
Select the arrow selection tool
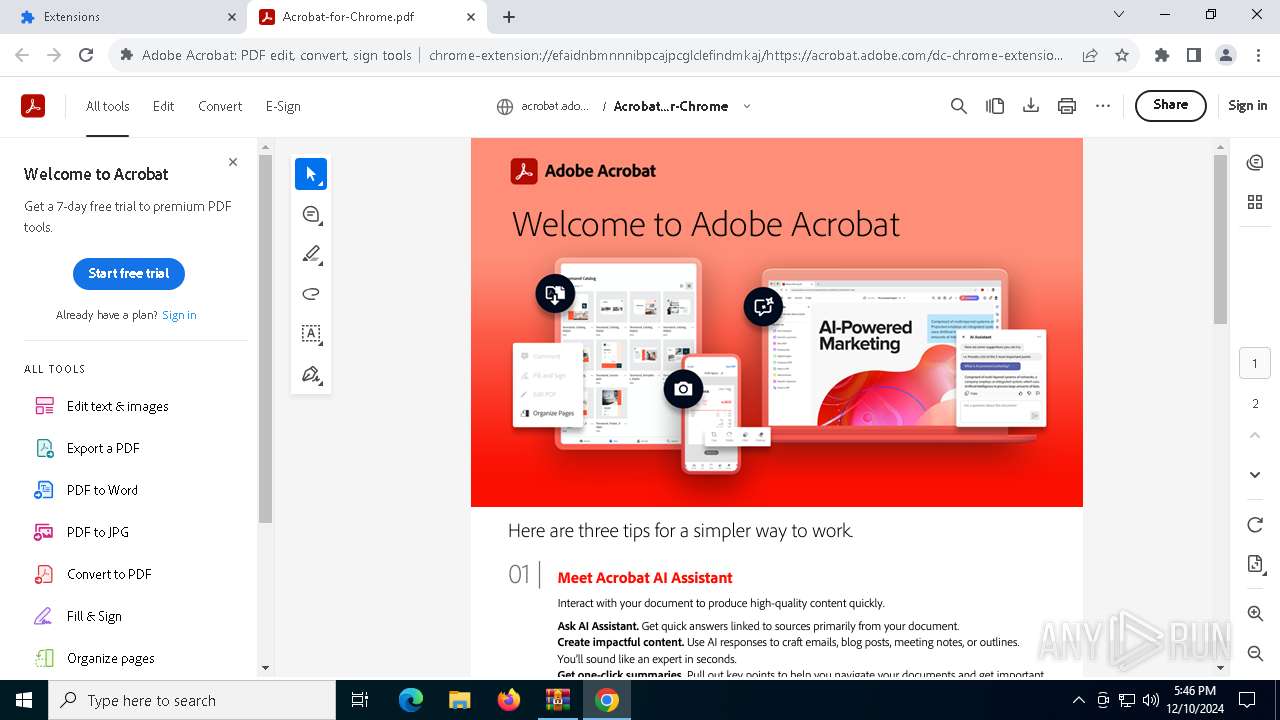311,174
